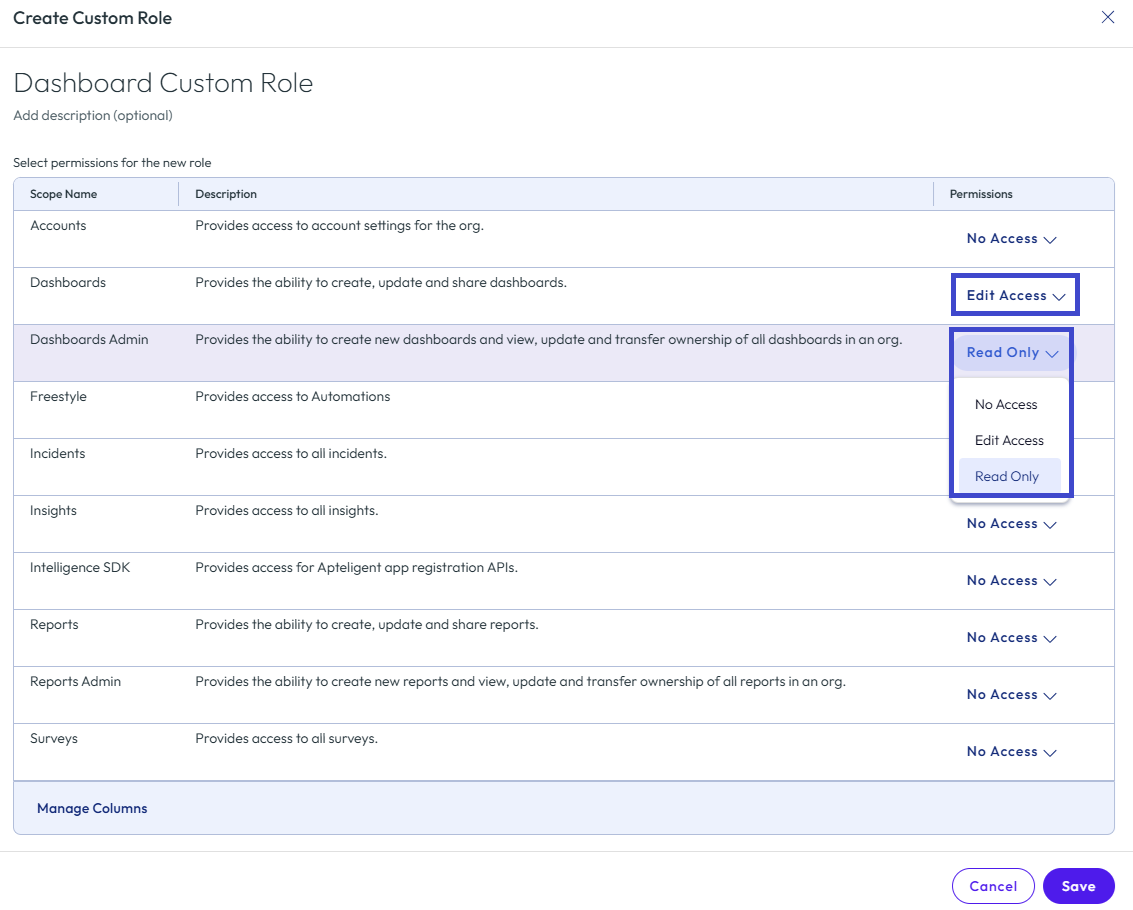This screenshot has width=1133, height=910.
Task: Choose Read Only in open menu
Action: (x=1009, y=476)
